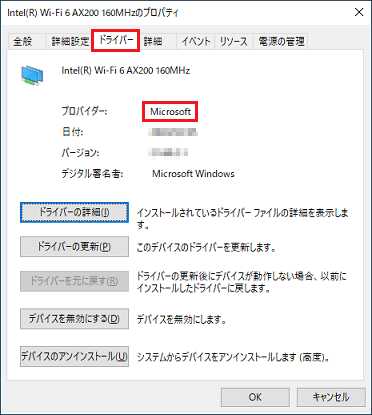This screenshot has height=415, width=372.
Task: Click the Microsoft Windows signer text
Action: pyautogui.click(x=193, y=174)
